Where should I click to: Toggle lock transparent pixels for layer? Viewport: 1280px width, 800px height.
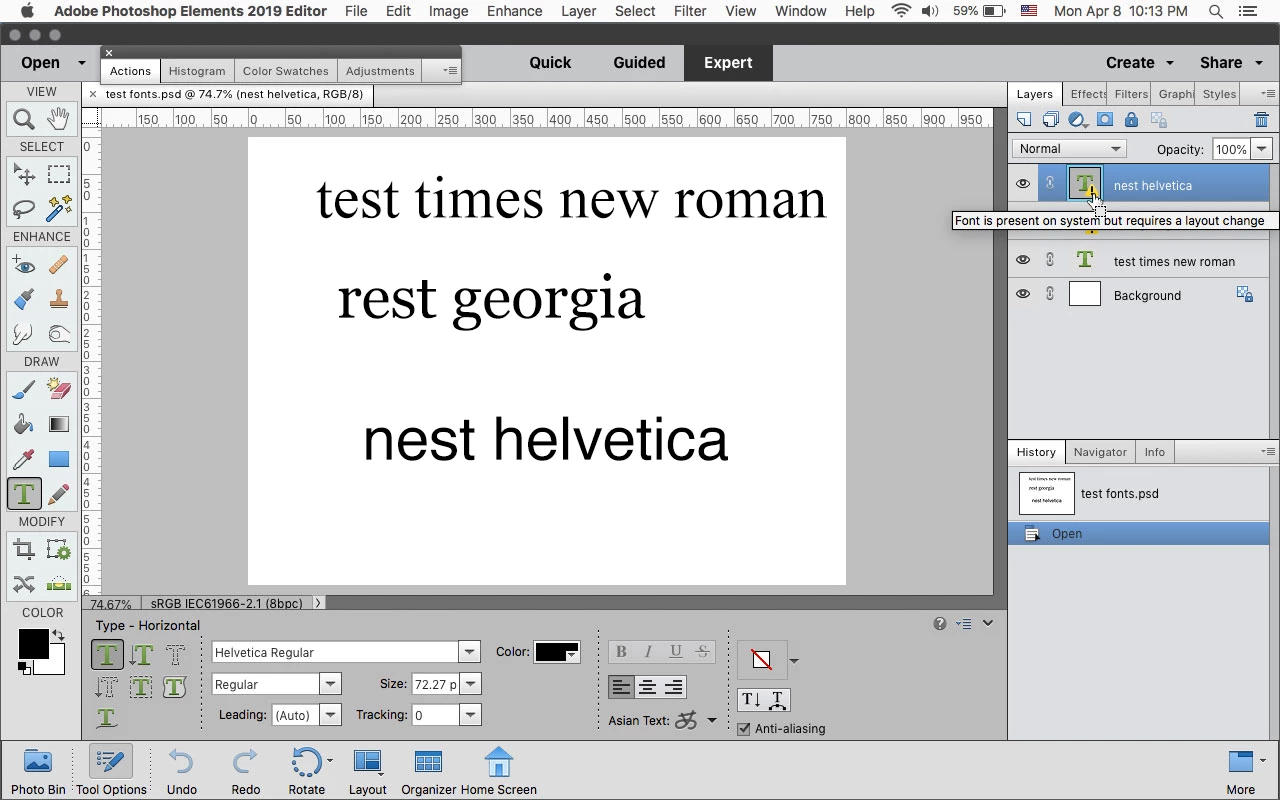tap(1158, 120)
